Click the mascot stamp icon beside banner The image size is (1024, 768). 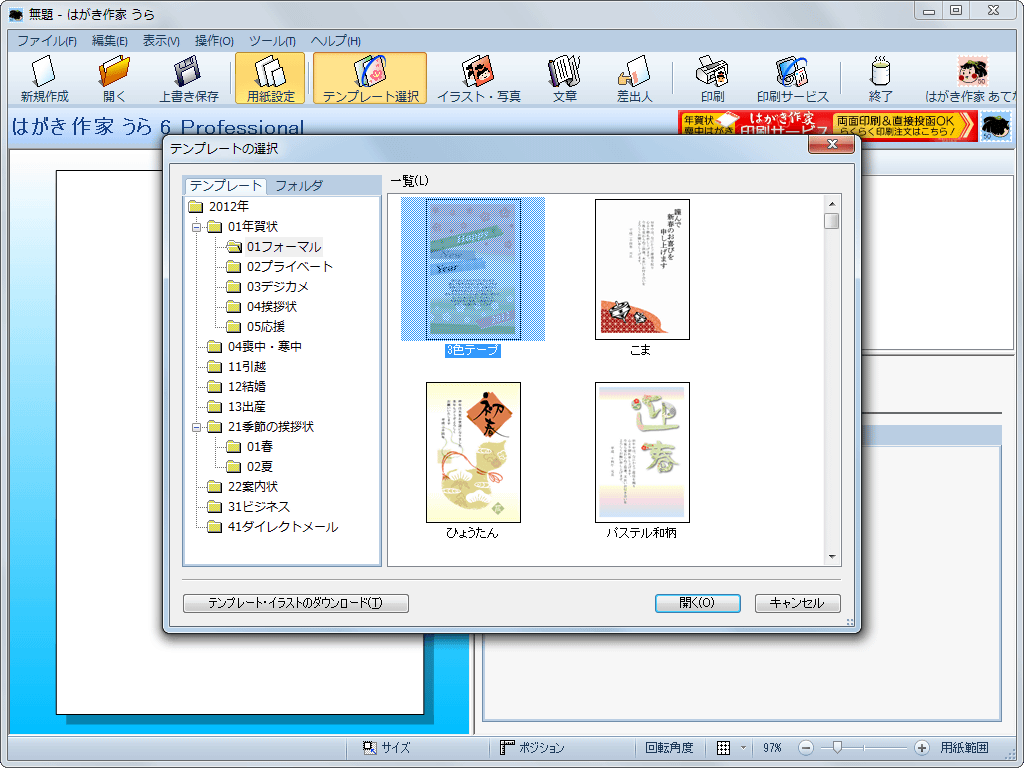click(995, 125)
